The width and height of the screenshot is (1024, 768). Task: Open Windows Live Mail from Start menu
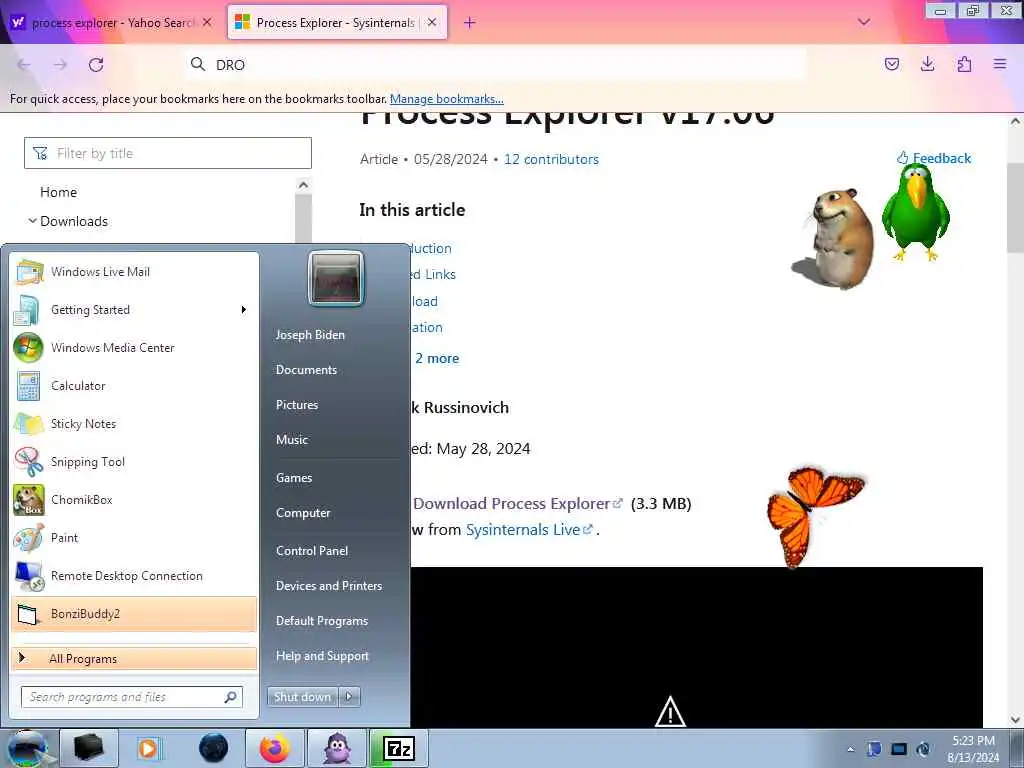(135, 272)
